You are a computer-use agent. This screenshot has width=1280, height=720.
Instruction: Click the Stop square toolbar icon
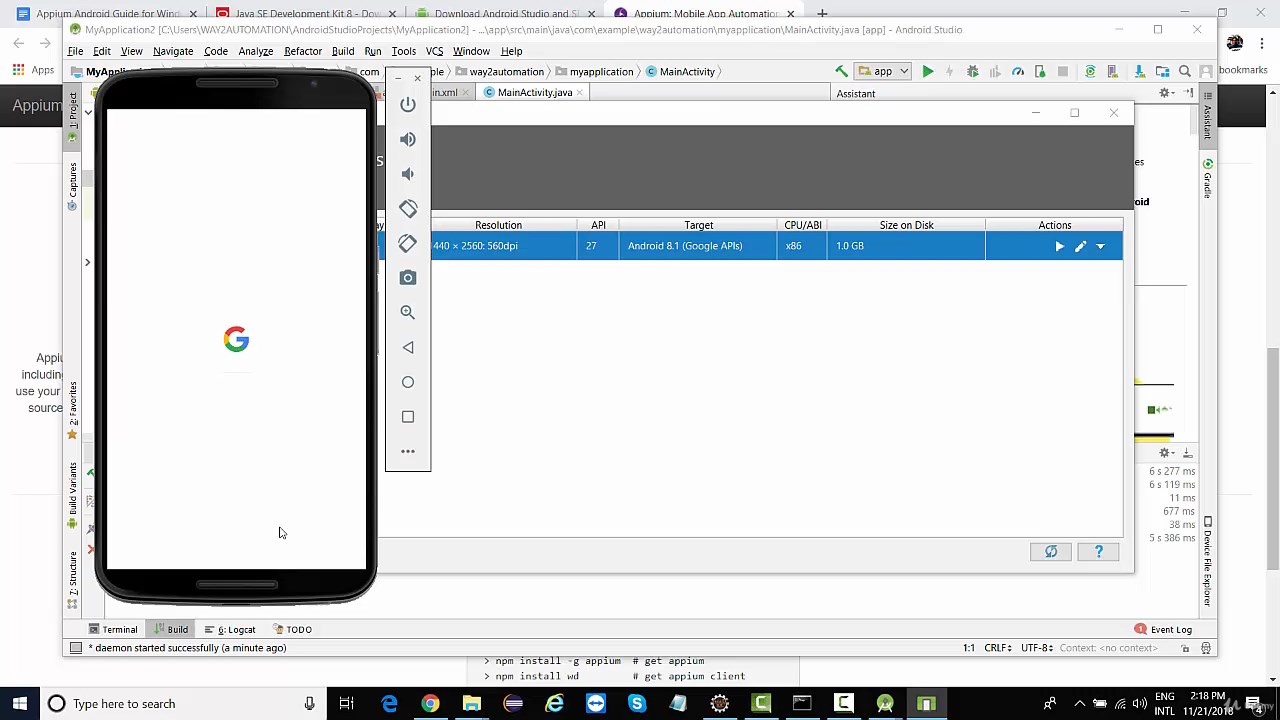[x=1063, y=71]
